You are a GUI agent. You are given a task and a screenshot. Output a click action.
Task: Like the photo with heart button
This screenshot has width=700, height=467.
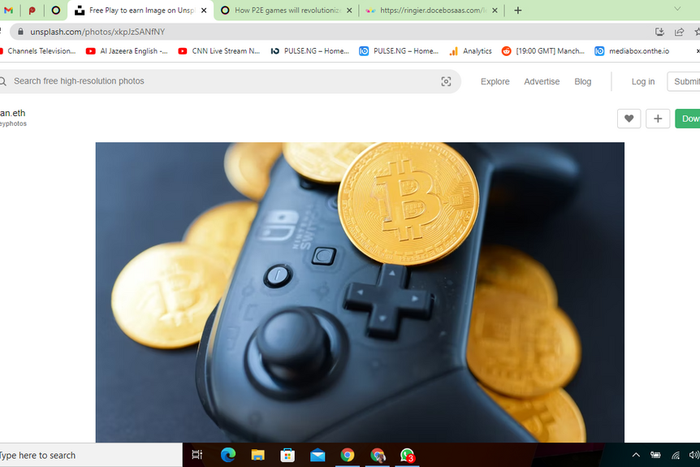pos(629,118)
